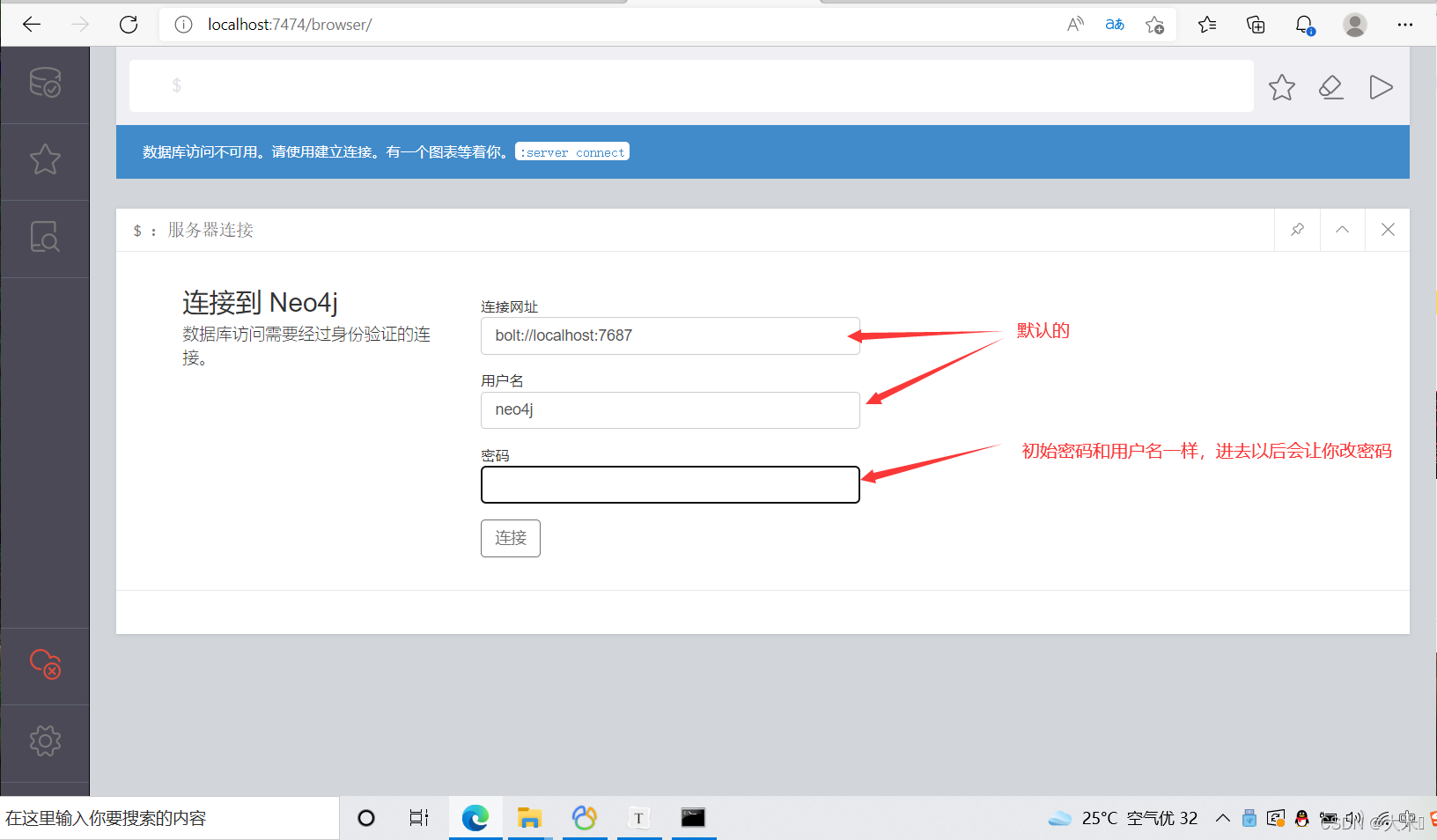The image size is (1437, 840).
Task: Click the Windows taskbar search box
Action: click(169, 818)
